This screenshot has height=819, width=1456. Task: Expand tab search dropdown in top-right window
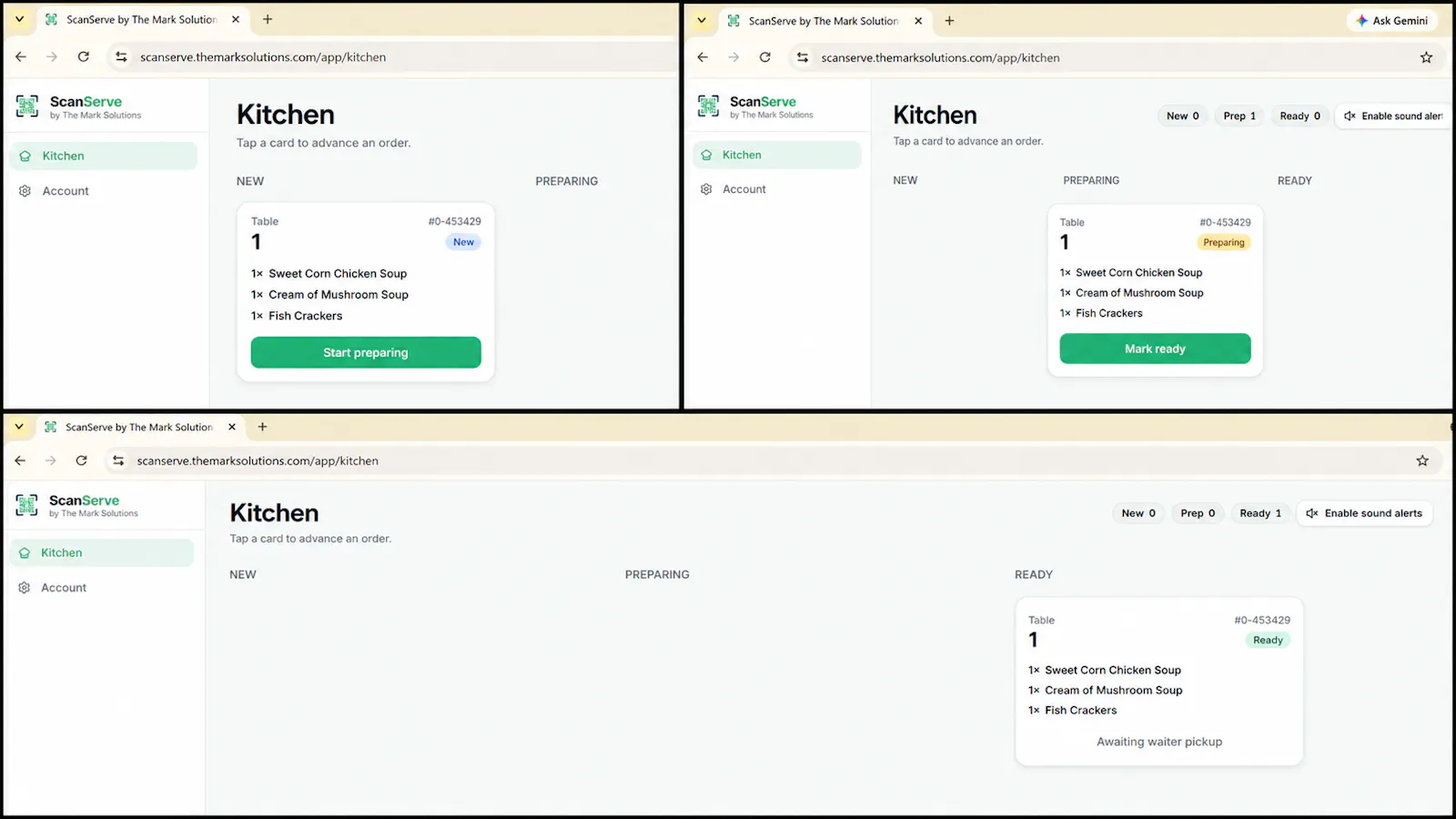(702, 20)
